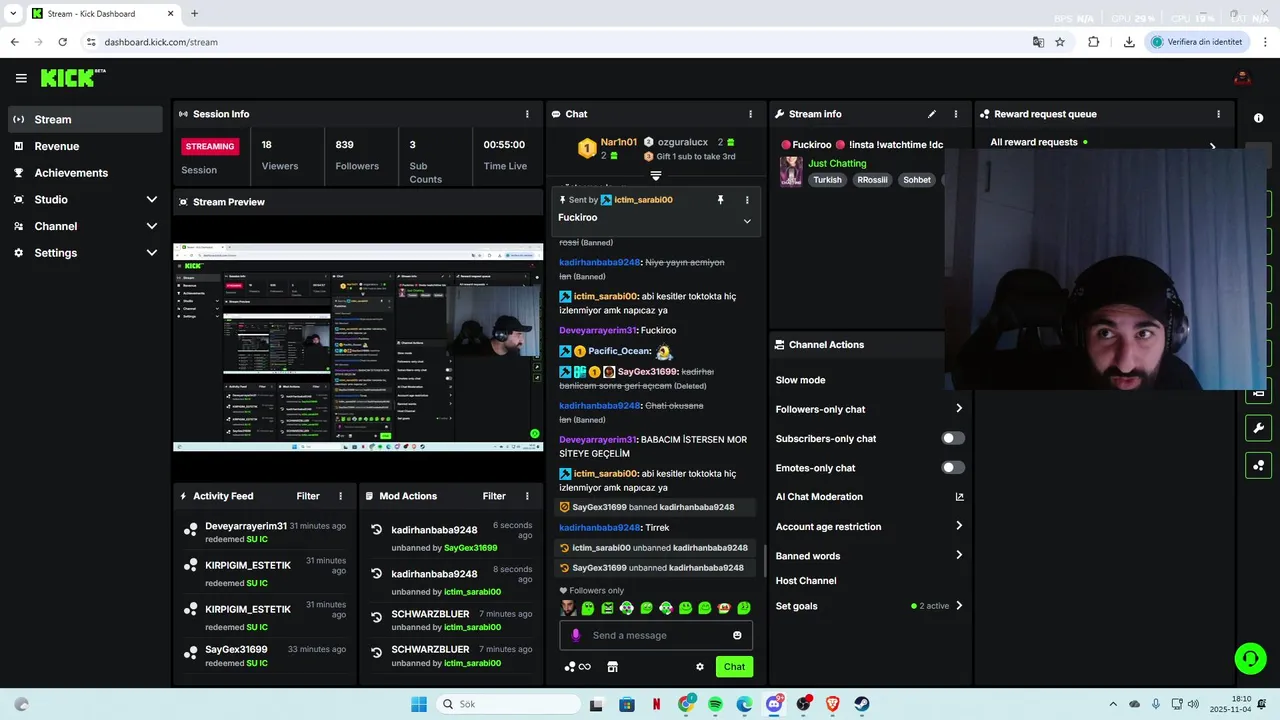
Task: Expand All reward requests arrow
Action: click(1213, 146)
